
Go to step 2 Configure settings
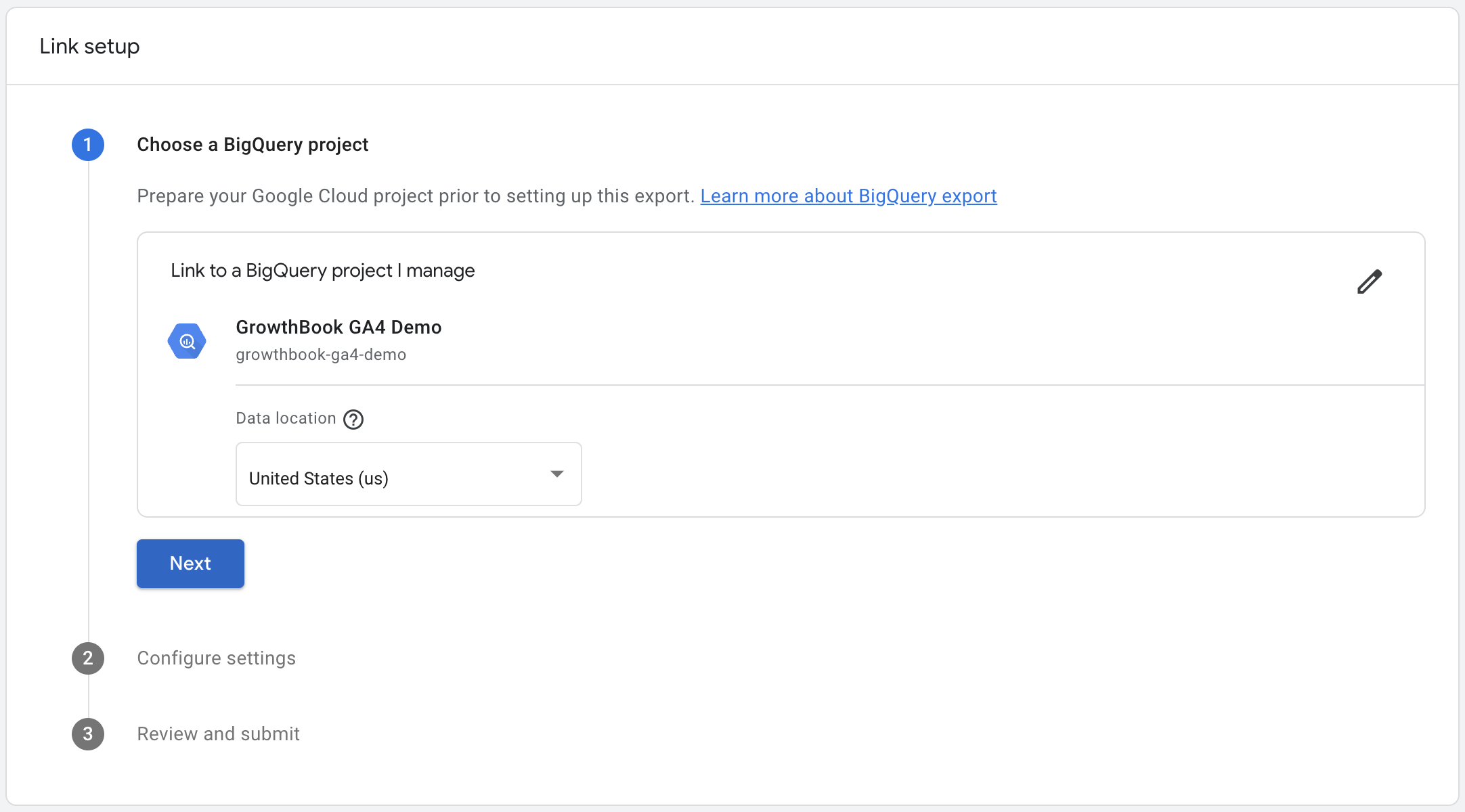pos(216,658)
